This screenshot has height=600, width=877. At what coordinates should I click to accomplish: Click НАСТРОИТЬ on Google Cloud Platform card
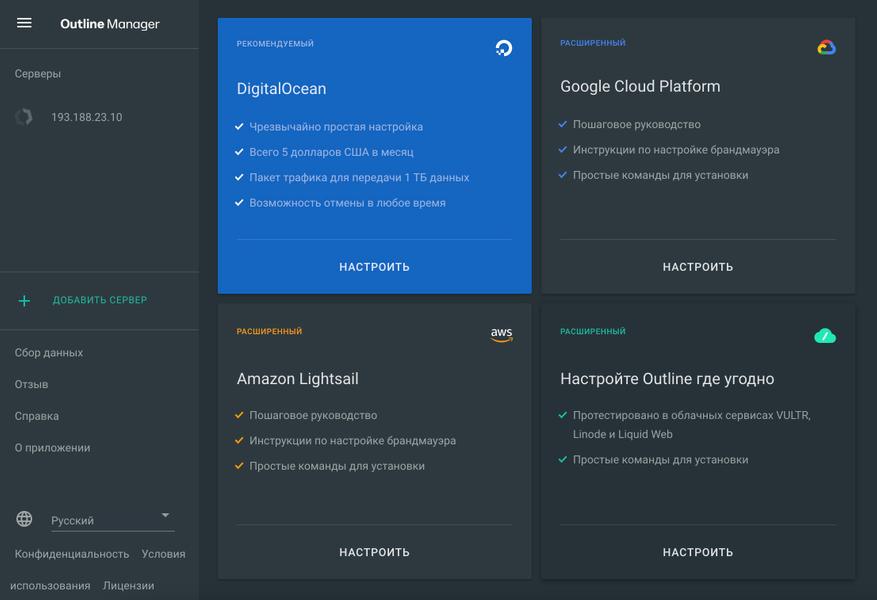[x=697, y=267]
